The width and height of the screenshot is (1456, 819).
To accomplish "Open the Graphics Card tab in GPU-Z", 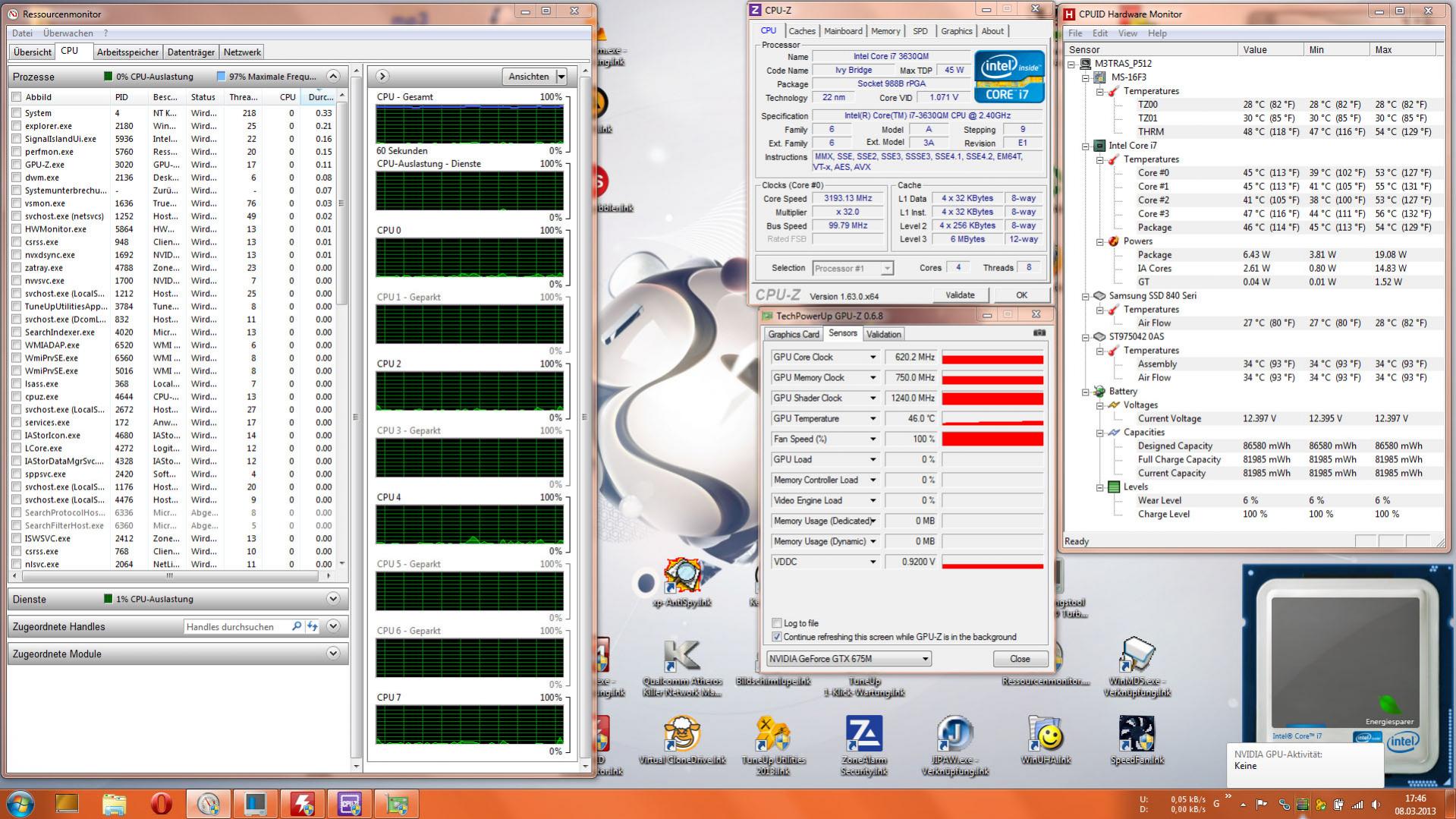I will point(794,334).
